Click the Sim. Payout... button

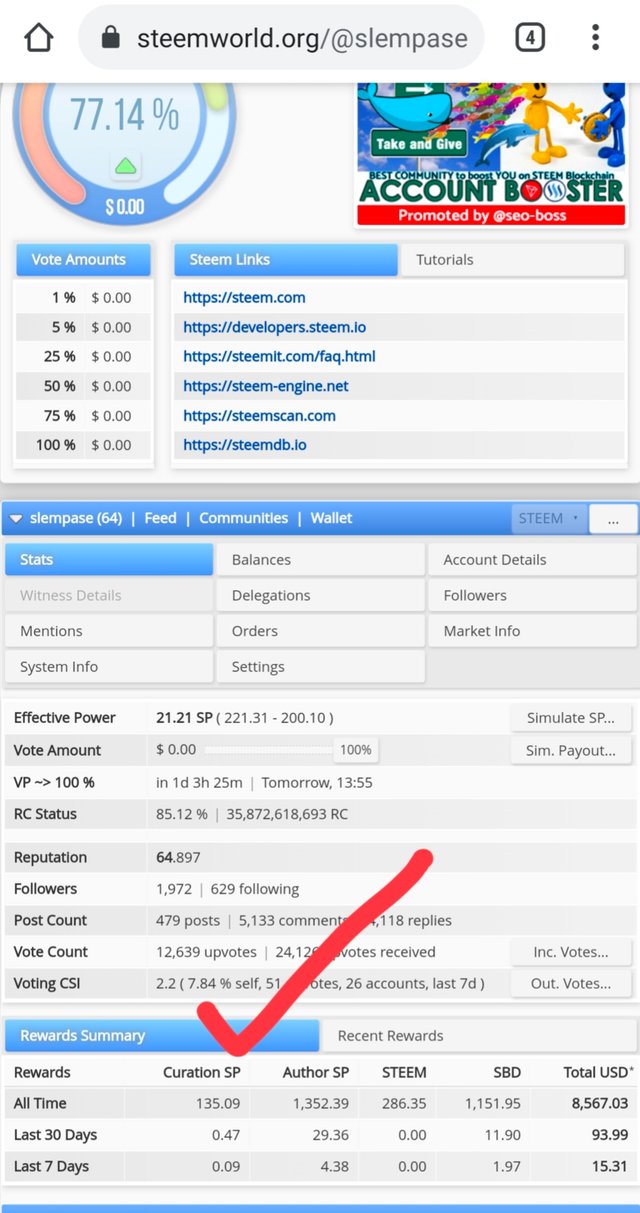[x=571, y=750]
